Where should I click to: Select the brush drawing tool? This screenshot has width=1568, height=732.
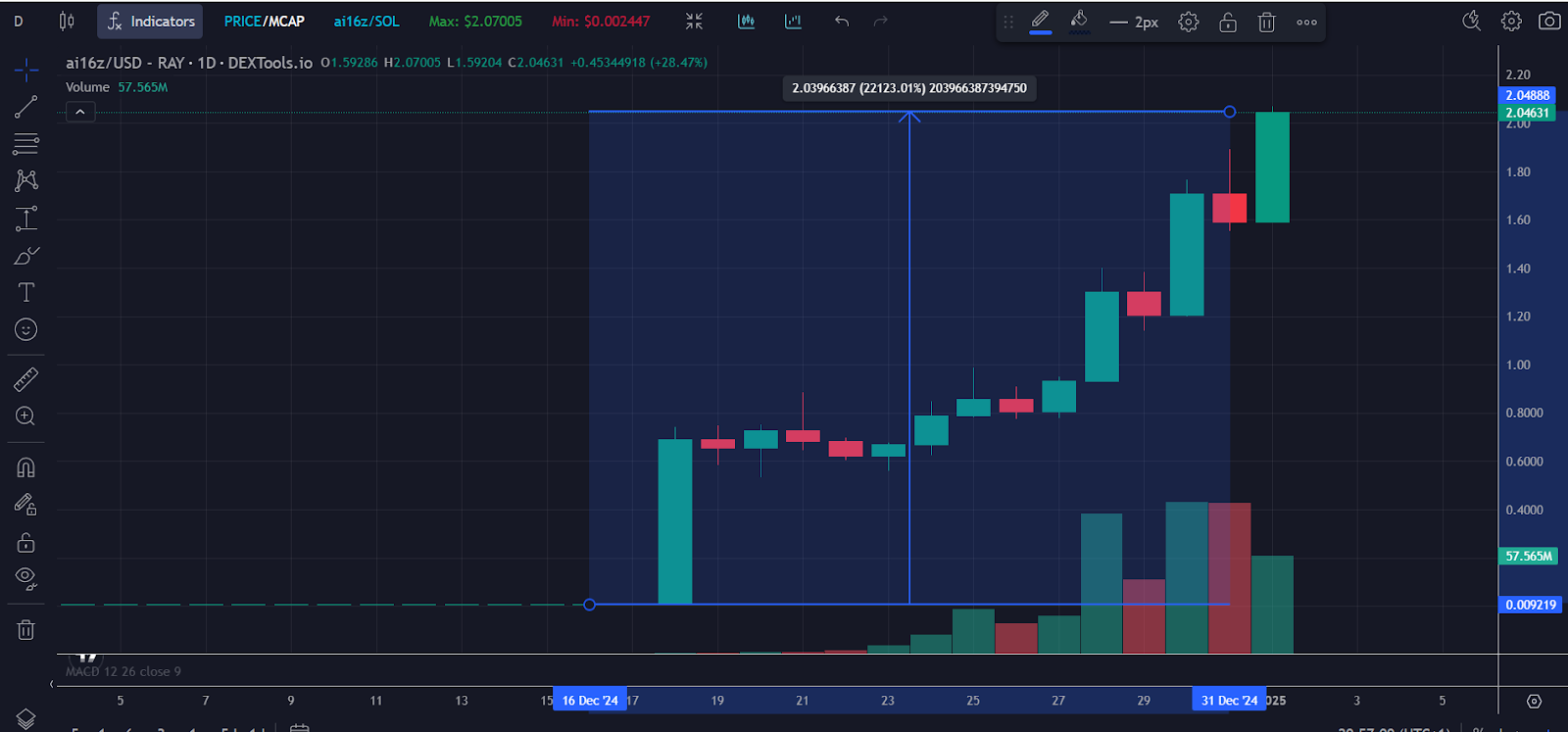point(26,256)
